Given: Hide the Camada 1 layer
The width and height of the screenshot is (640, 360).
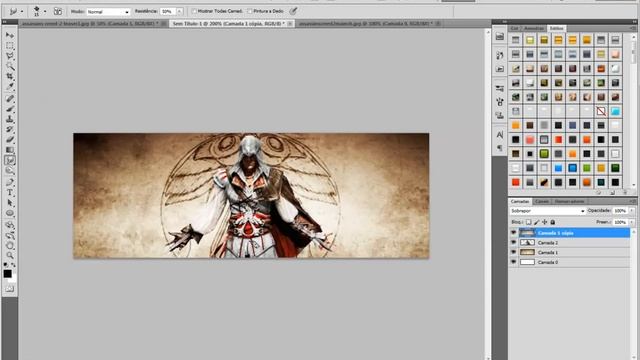Looking at the screenshot, I should pyautogui.click(x=513, y=252).
